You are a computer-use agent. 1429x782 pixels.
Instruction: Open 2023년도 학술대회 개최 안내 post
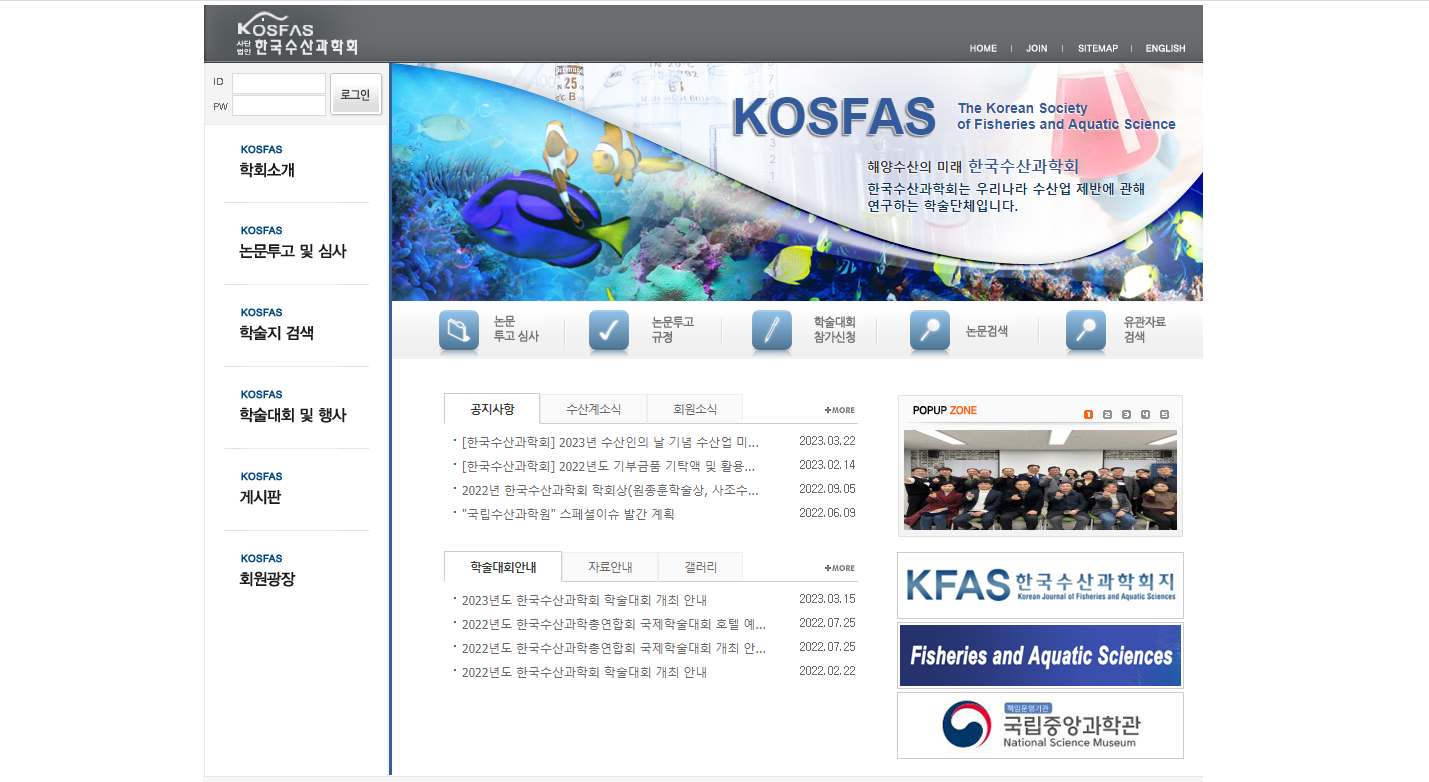coord(584,600)
